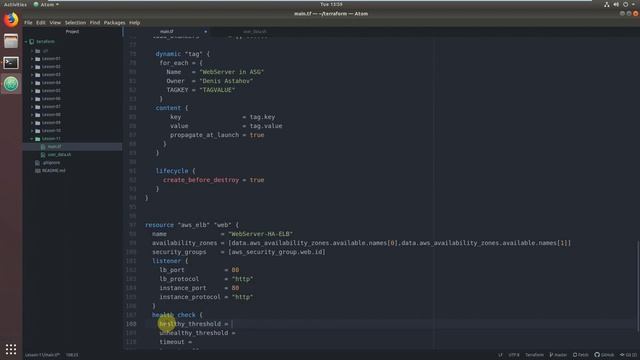Screen dimensions: 640x360
Task: Open the Find menu
Action: (95, 23)
